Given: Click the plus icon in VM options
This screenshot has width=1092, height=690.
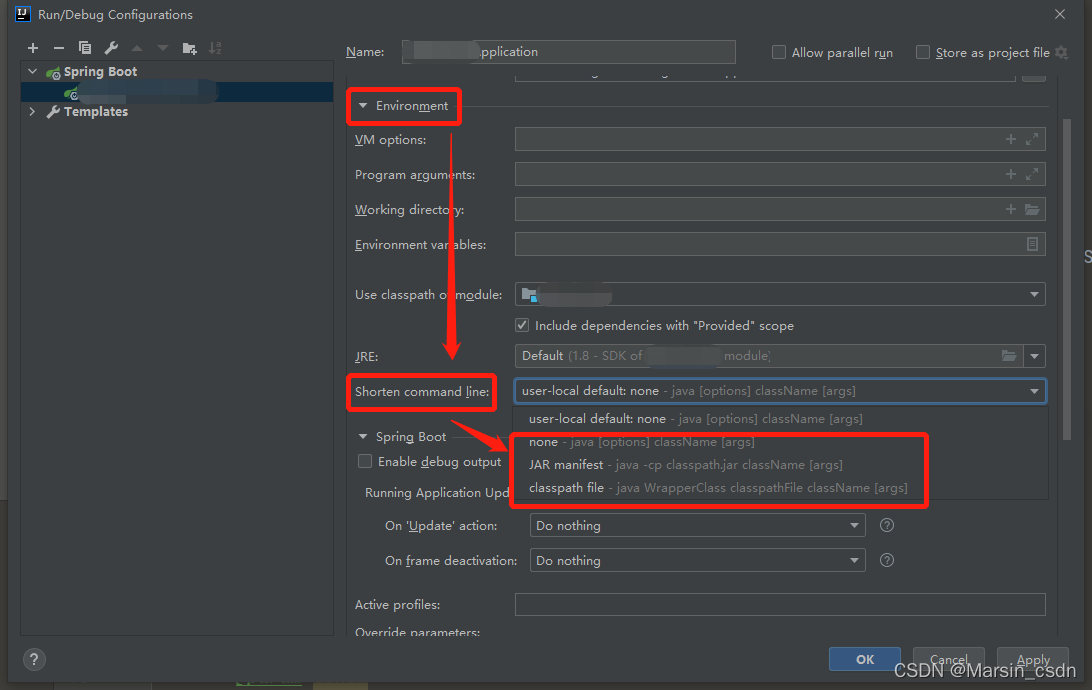Looking at the screenshot, I should coord(1011,139).
